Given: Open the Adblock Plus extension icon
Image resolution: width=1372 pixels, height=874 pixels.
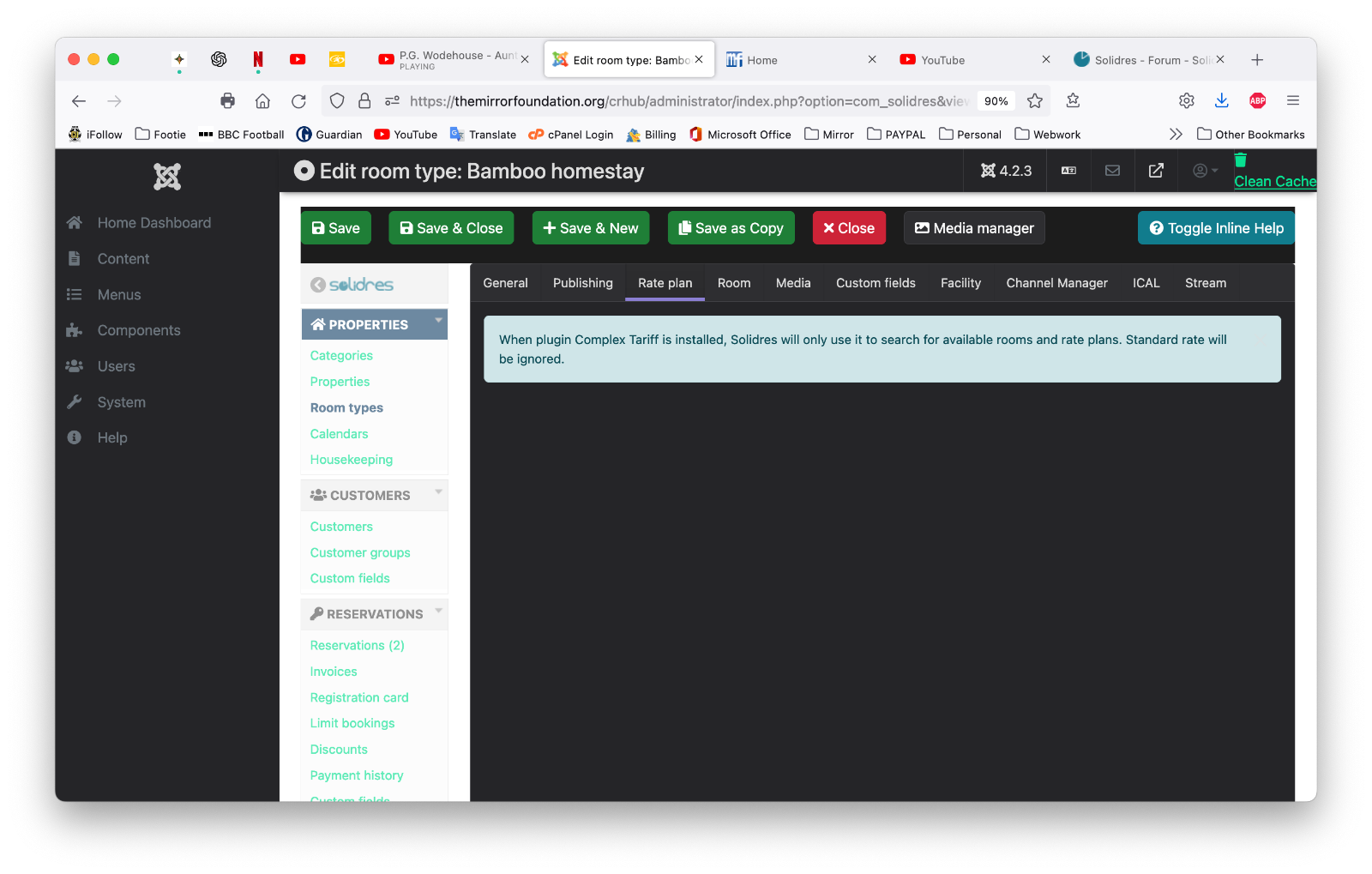Looking at the screenshot, I should pyautogui.click(x=1257, y=101).
